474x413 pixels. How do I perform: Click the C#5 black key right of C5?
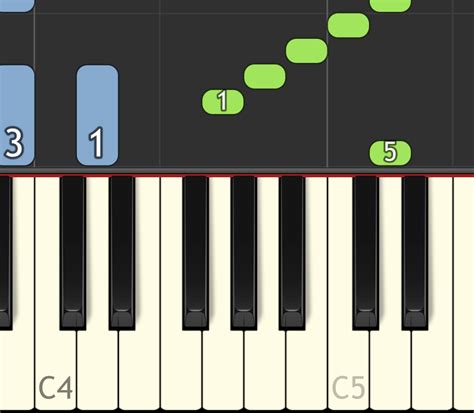(366, 253)
